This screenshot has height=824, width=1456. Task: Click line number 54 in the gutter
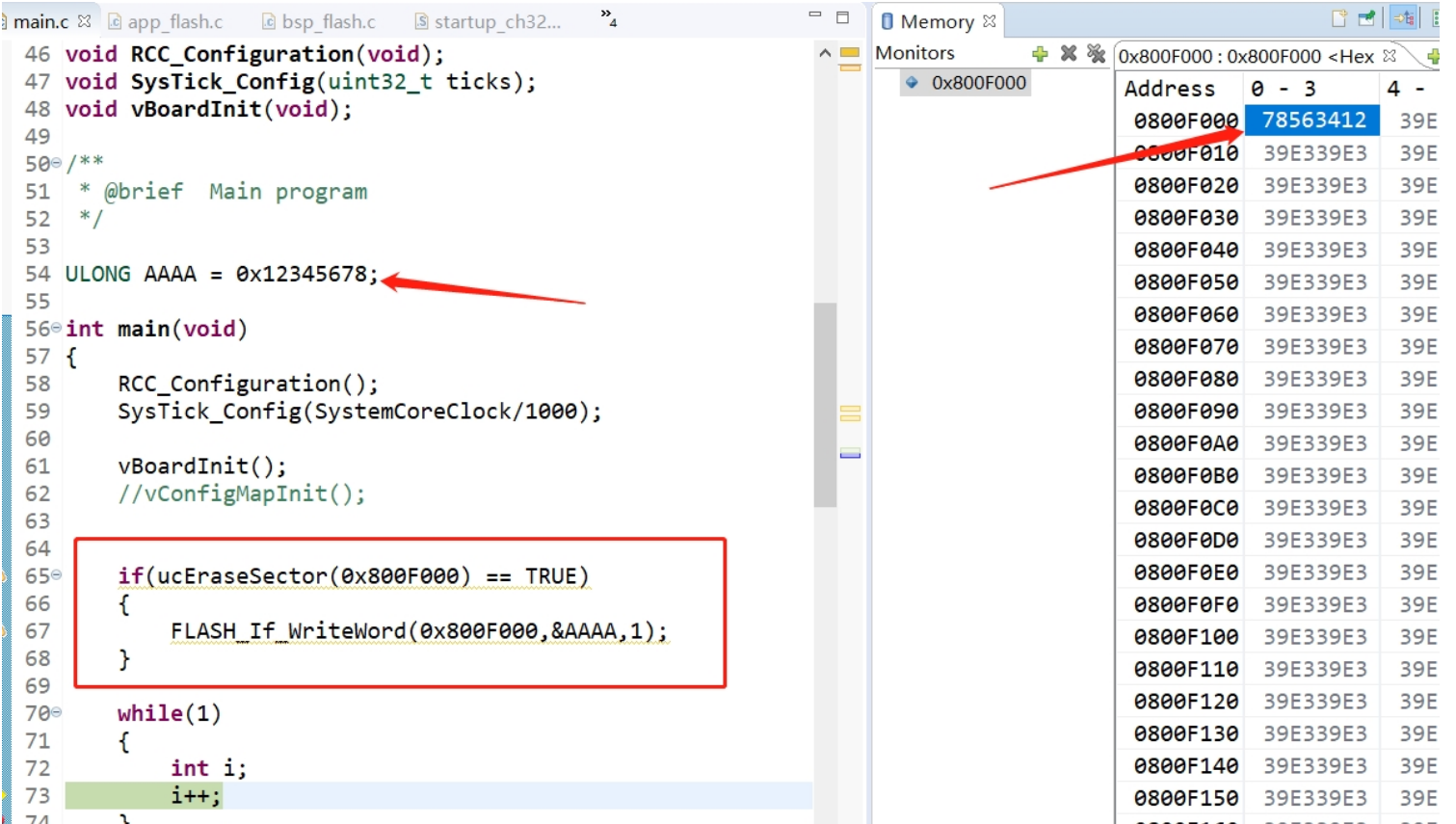pyautogui.click(x=38, y=274)
